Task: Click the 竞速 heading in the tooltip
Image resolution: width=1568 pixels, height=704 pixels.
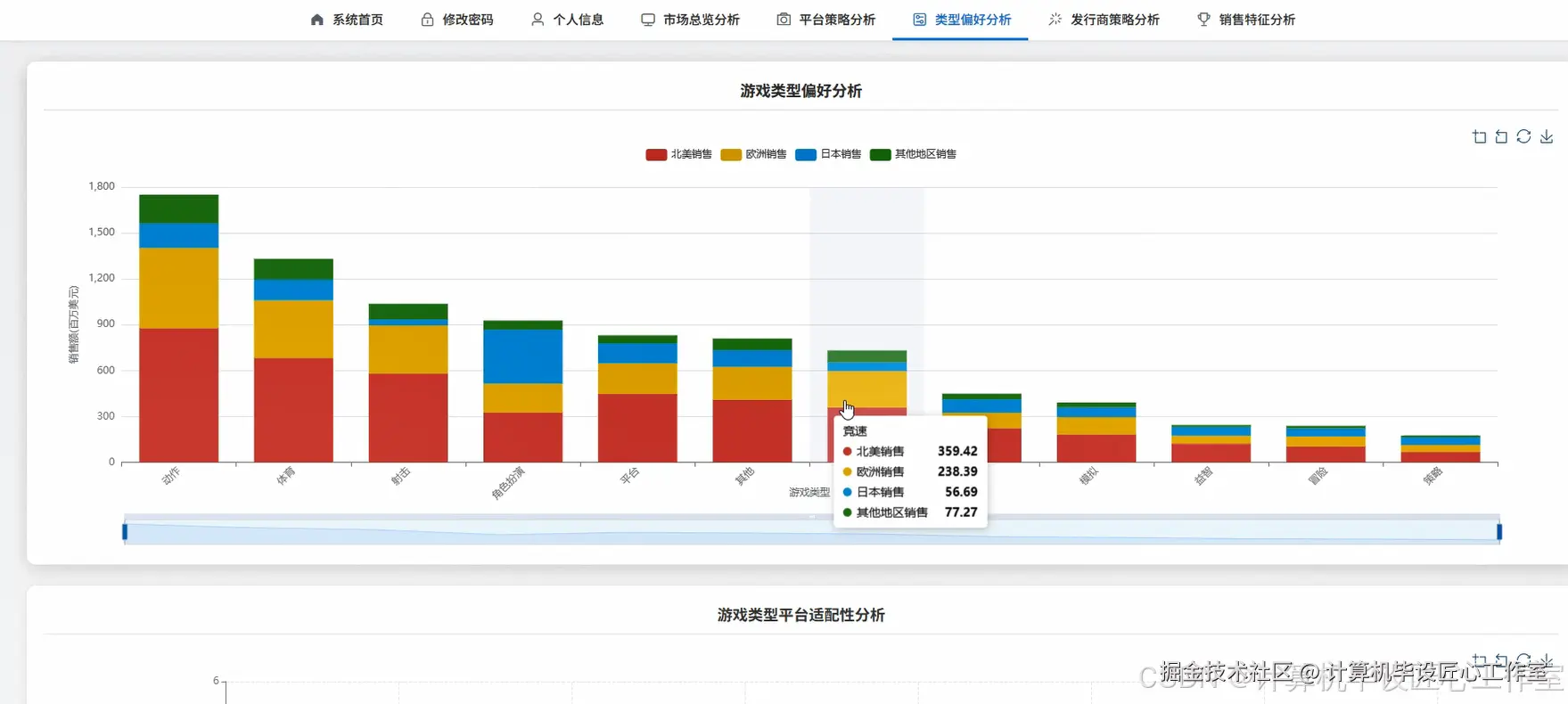Action: tap(855, 431)
